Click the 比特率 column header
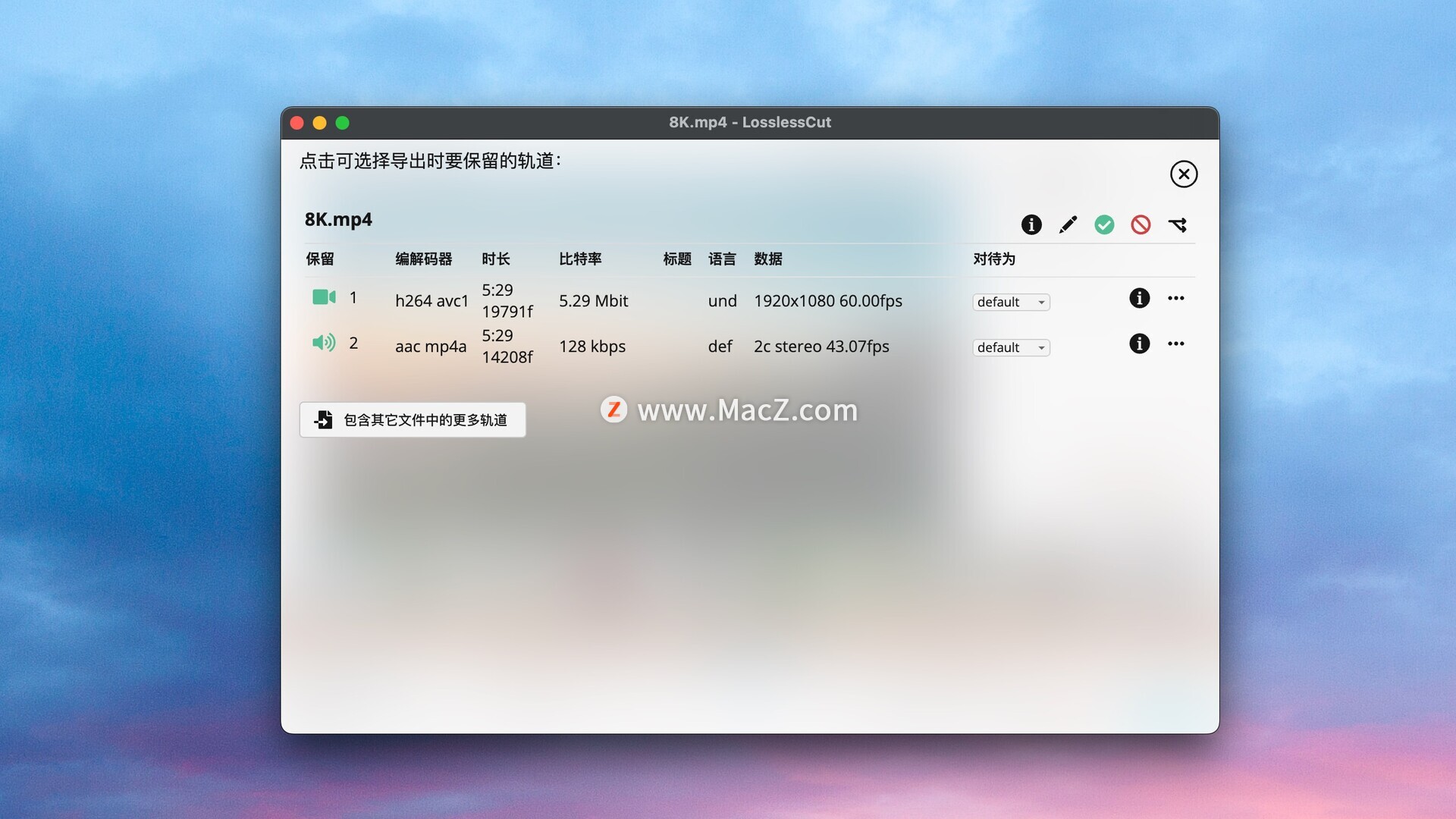1456x819 pixels. click(x=580, y=259)
